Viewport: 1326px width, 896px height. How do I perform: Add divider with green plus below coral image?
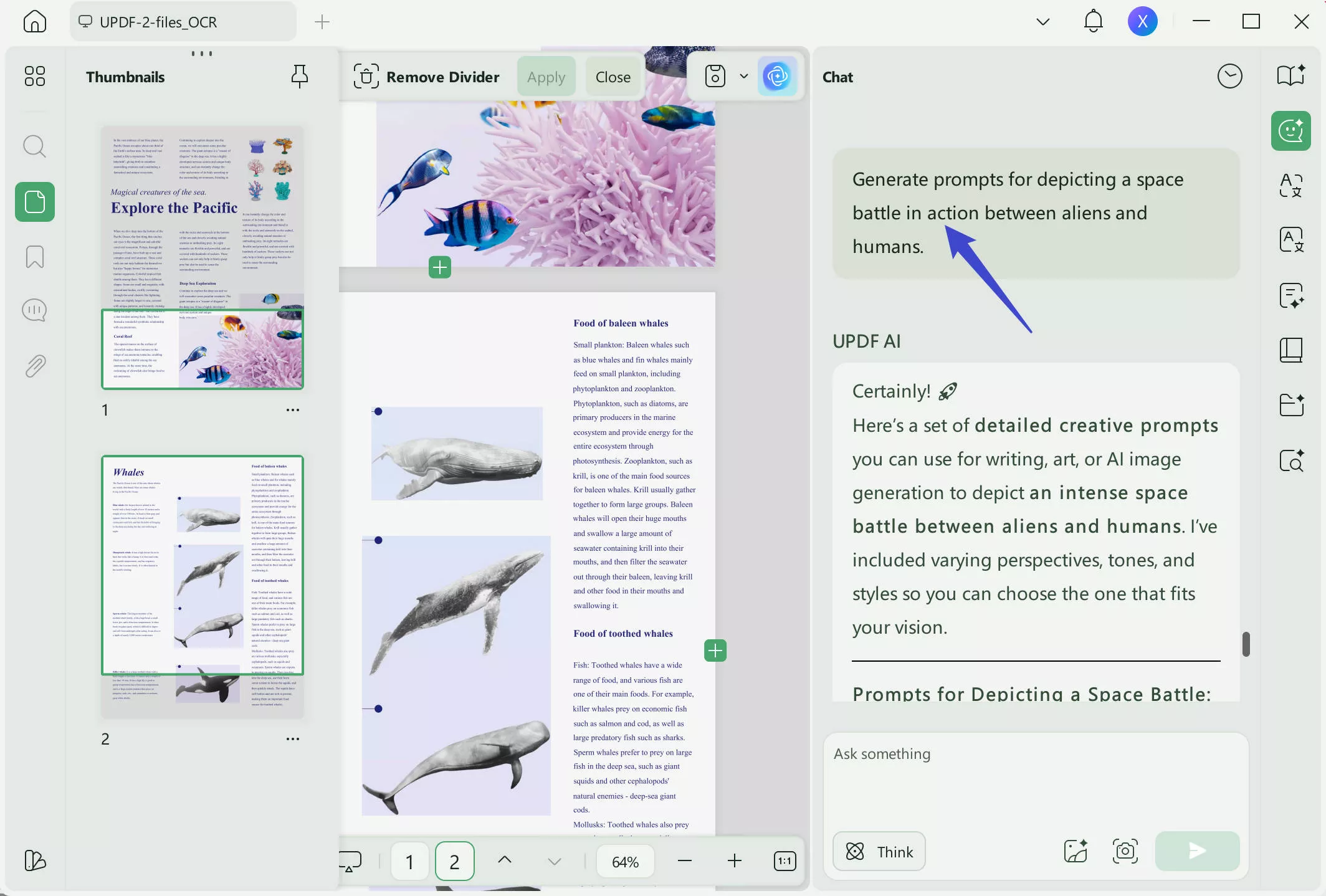[x=440, y=267]
